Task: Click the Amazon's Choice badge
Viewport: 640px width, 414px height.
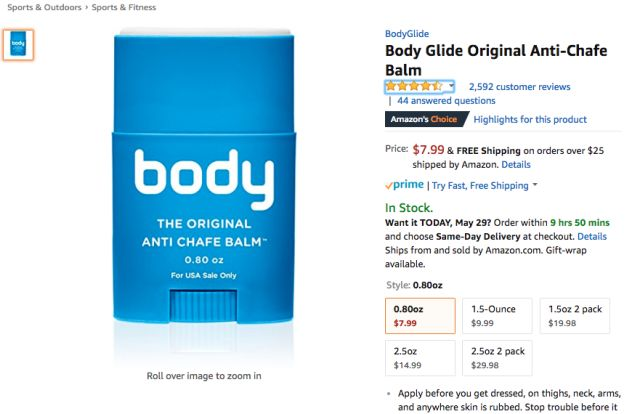Action: (x=427, y=119)
